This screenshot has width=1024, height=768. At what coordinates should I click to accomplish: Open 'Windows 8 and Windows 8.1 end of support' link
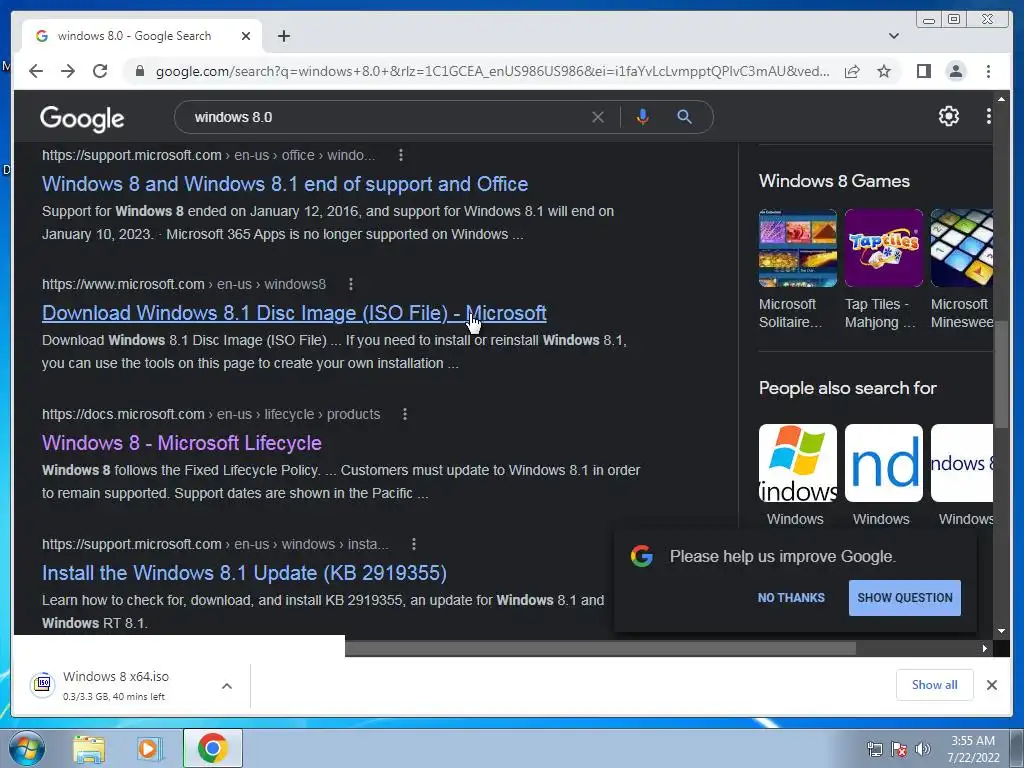285,184
